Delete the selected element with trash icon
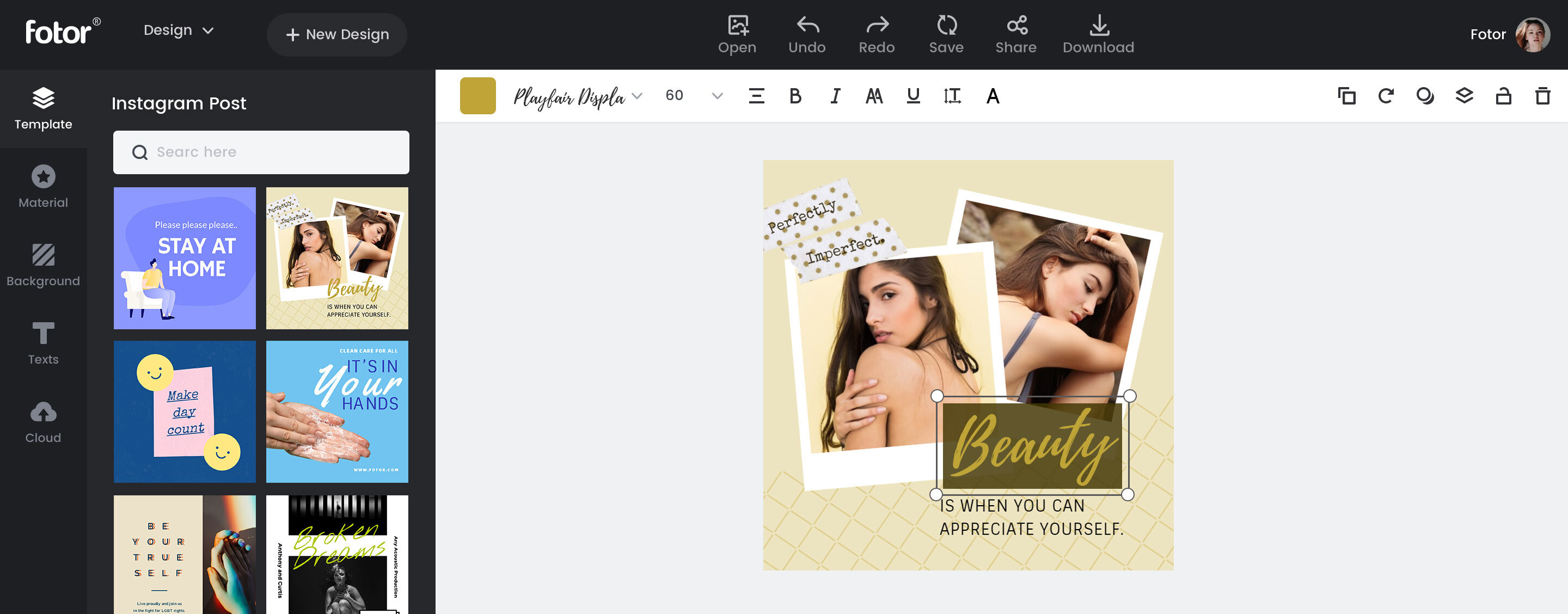 [1542, 96]
